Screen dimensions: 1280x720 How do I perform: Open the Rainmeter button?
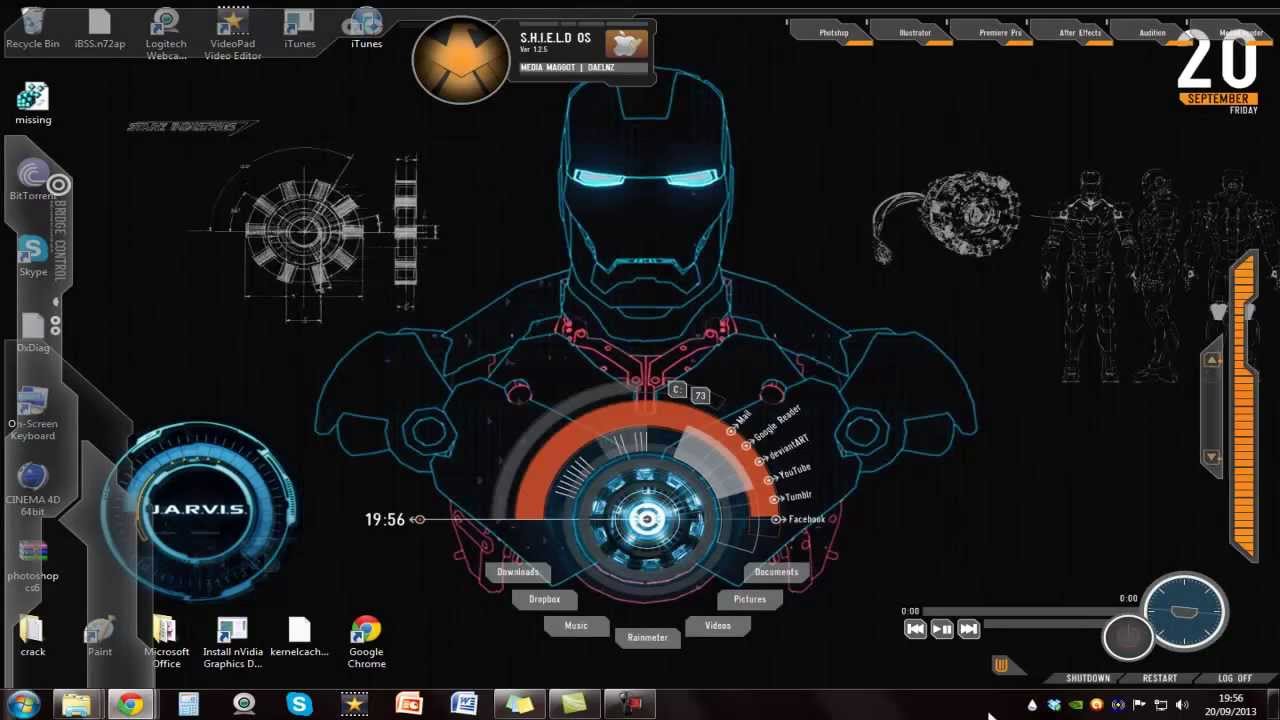click(x=647, y=638)
